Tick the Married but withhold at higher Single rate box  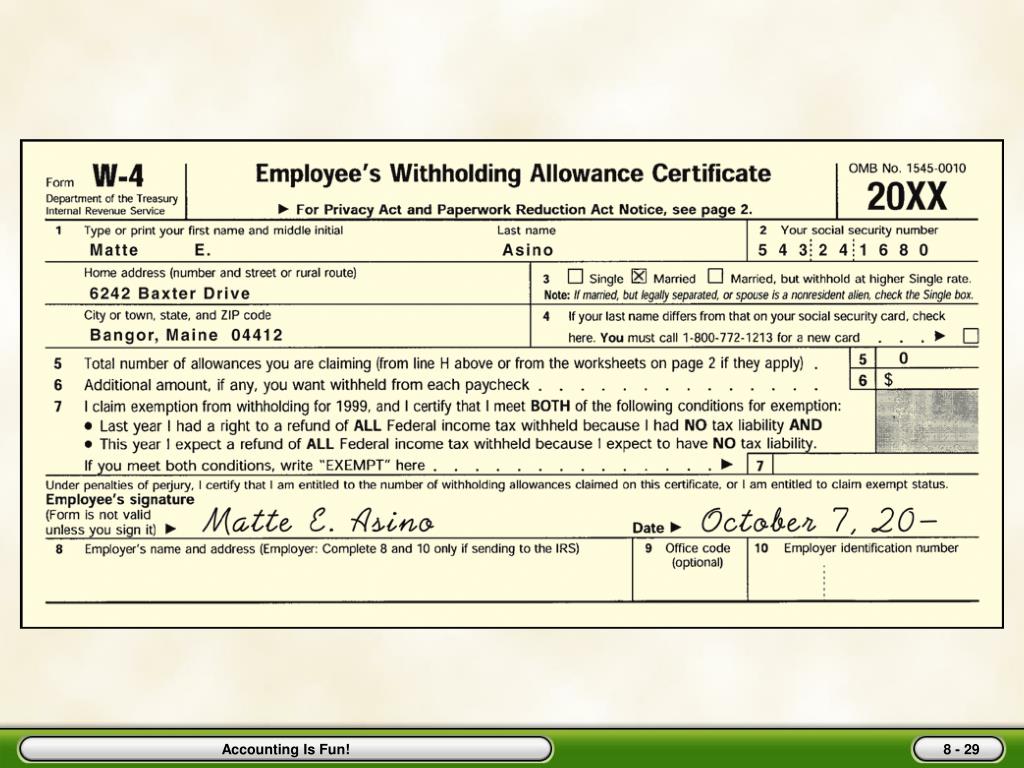716,277
